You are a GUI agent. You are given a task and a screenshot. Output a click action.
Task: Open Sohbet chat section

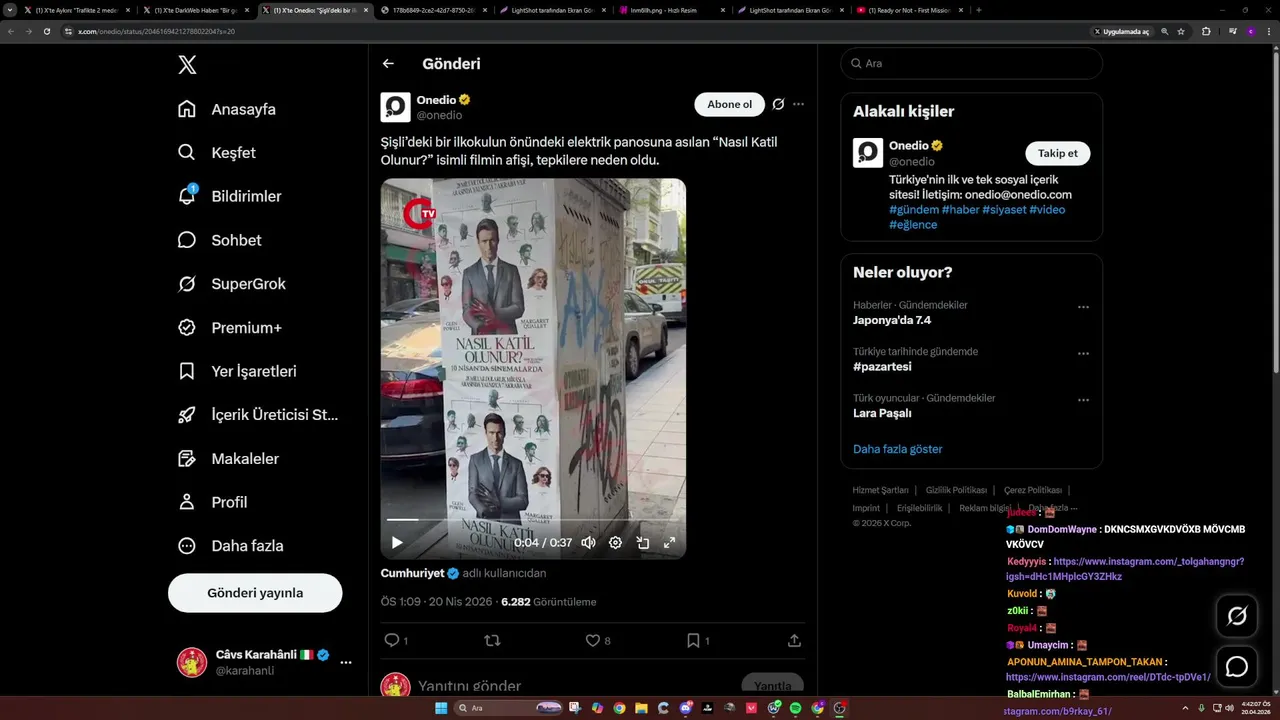[x=220, y=240]
